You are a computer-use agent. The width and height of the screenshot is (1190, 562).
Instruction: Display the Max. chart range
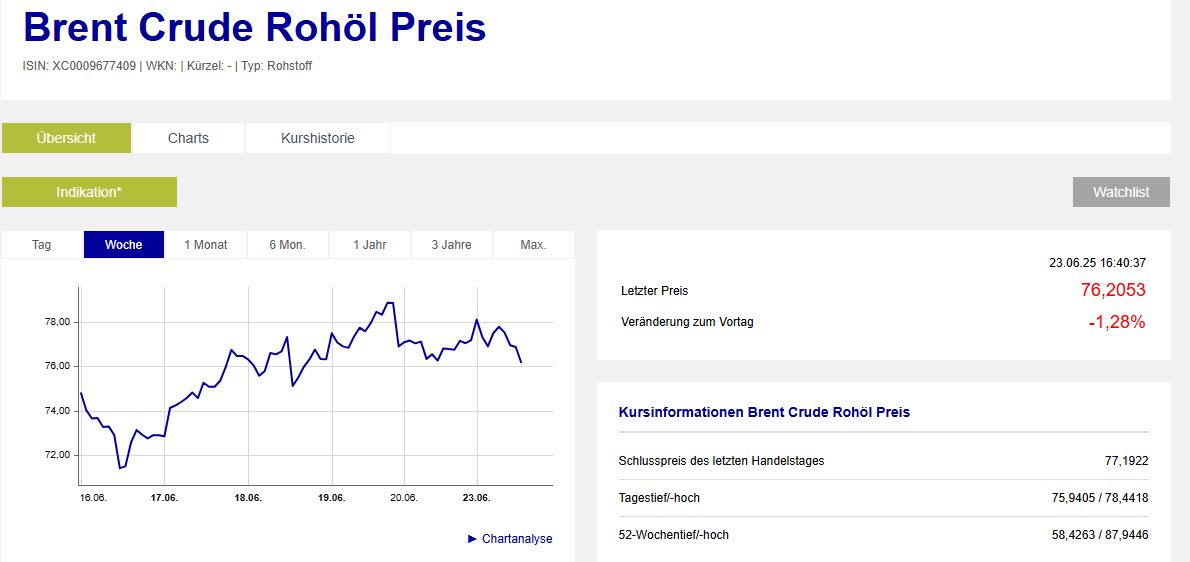tap(533, 245)
